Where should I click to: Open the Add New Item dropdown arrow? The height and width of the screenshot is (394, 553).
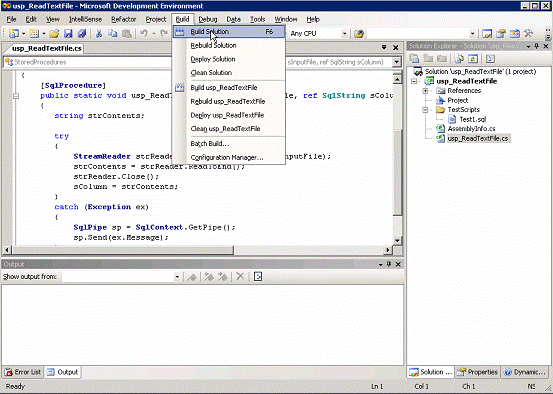coord(44,34)
